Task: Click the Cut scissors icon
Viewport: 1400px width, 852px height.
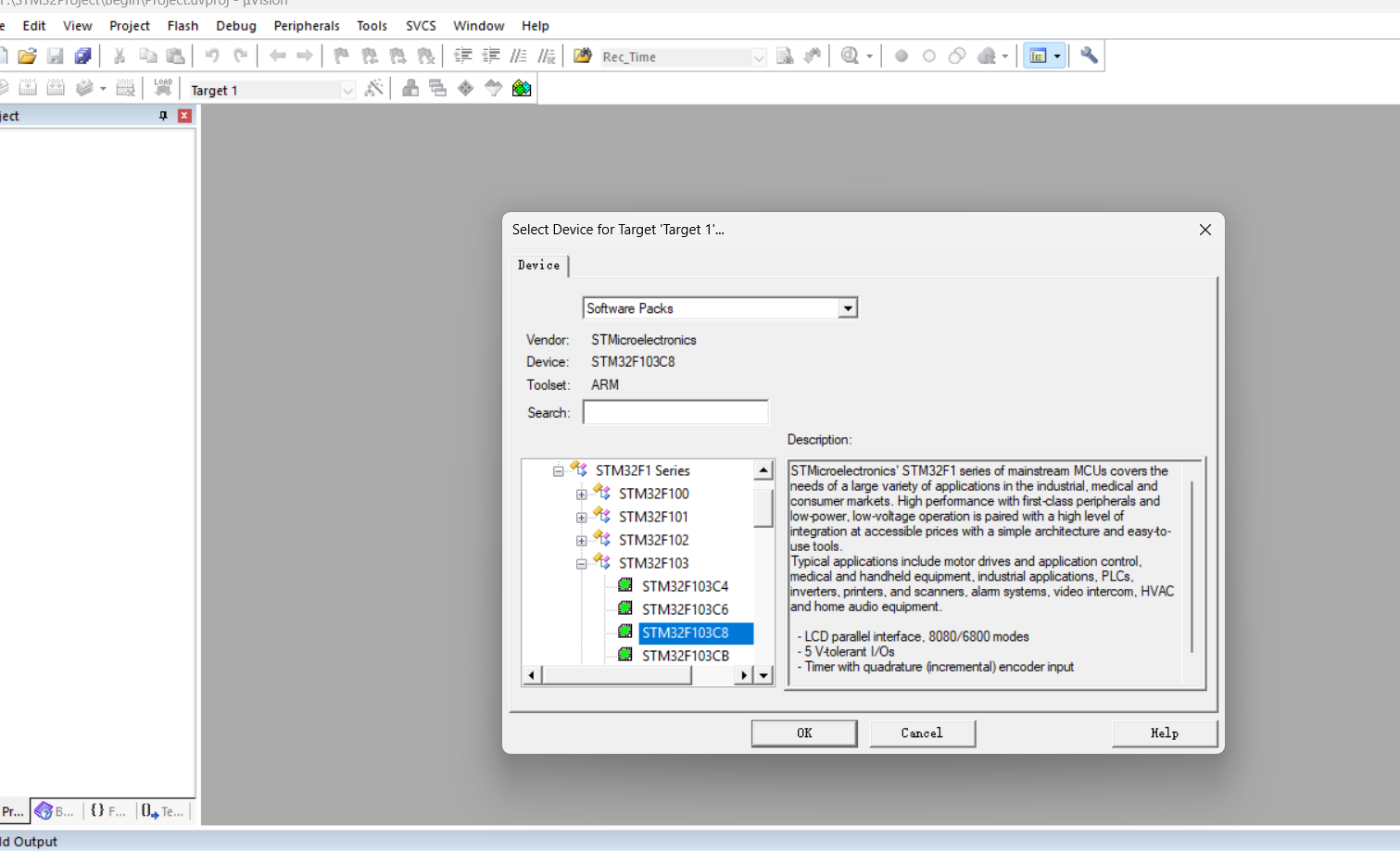Action: coord(120,56)
